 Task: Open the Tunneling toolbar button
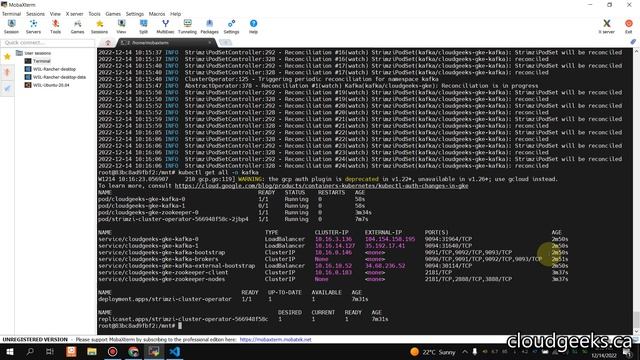tap(187, 27)
